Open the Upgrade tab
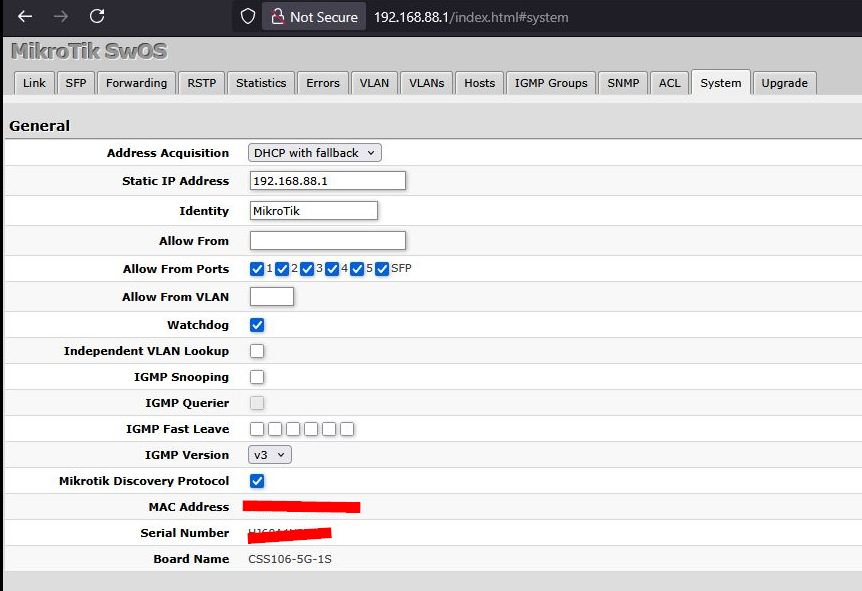862x591 pixels. click(x=784, y=83)
